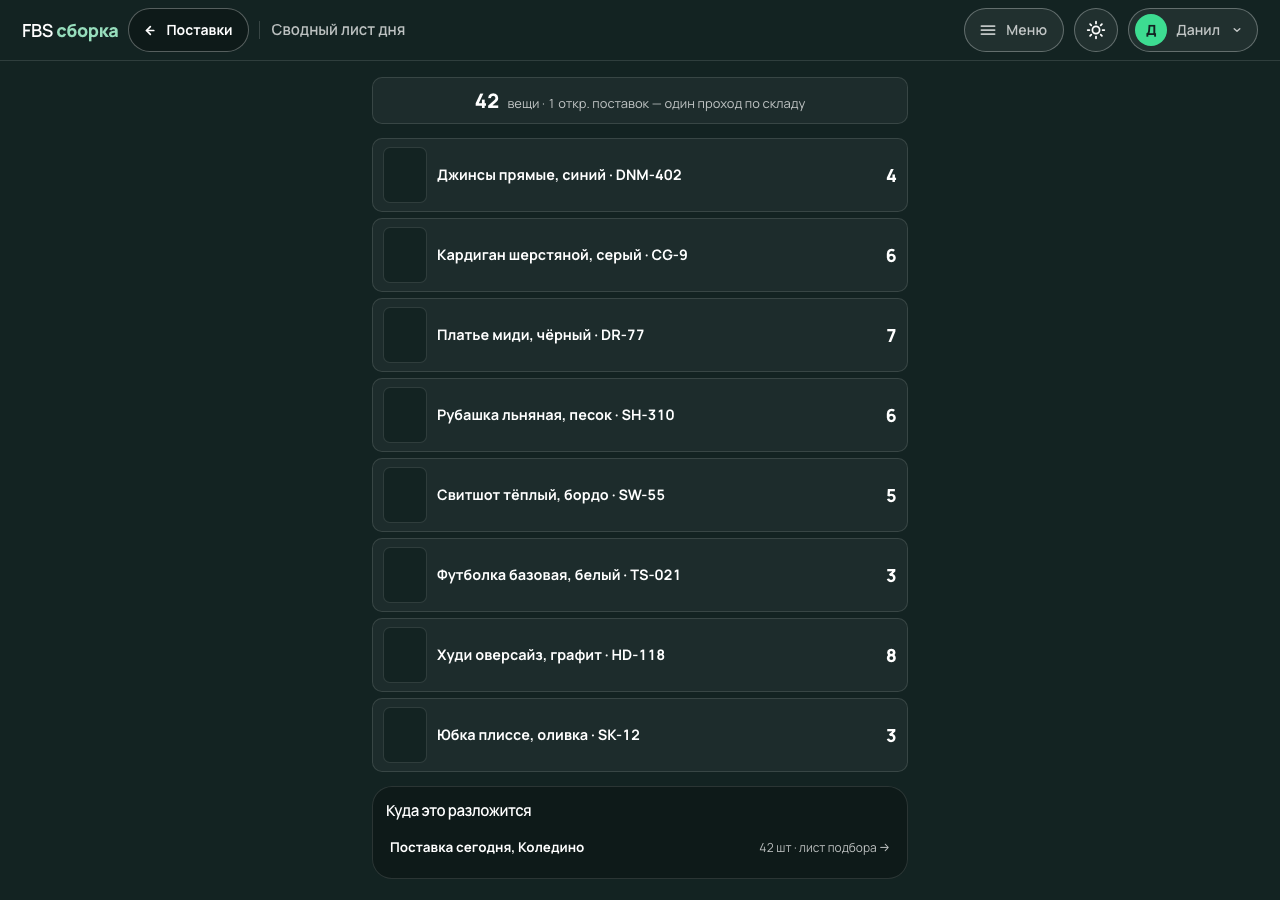Click Поставка сегодня, Коледино entry
This screenshot has height=900, width=1280.
(640, 847)
